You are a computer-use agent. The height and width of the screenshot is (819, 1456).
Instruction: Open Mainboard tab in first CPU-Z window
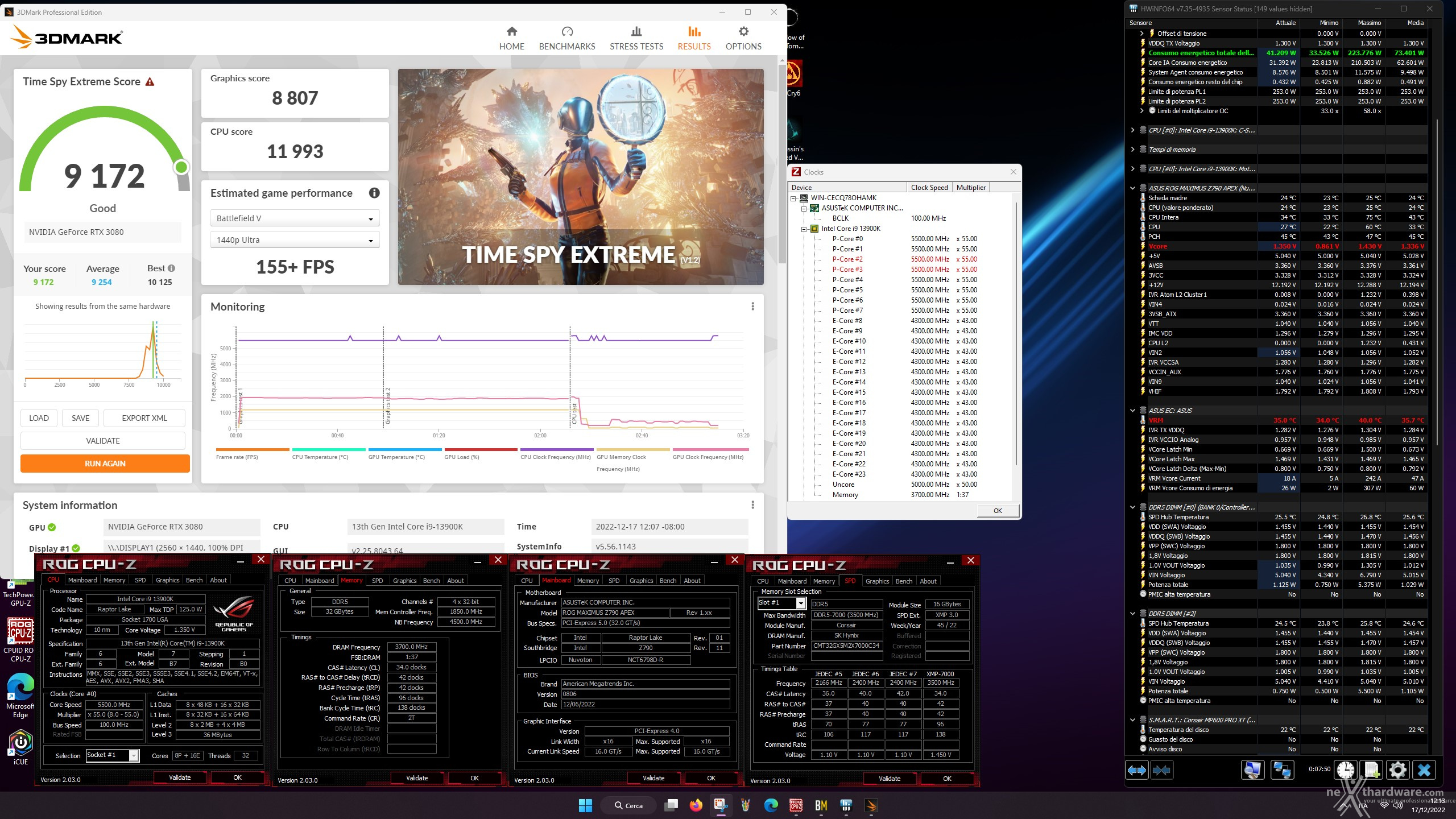tap(82, 580)
